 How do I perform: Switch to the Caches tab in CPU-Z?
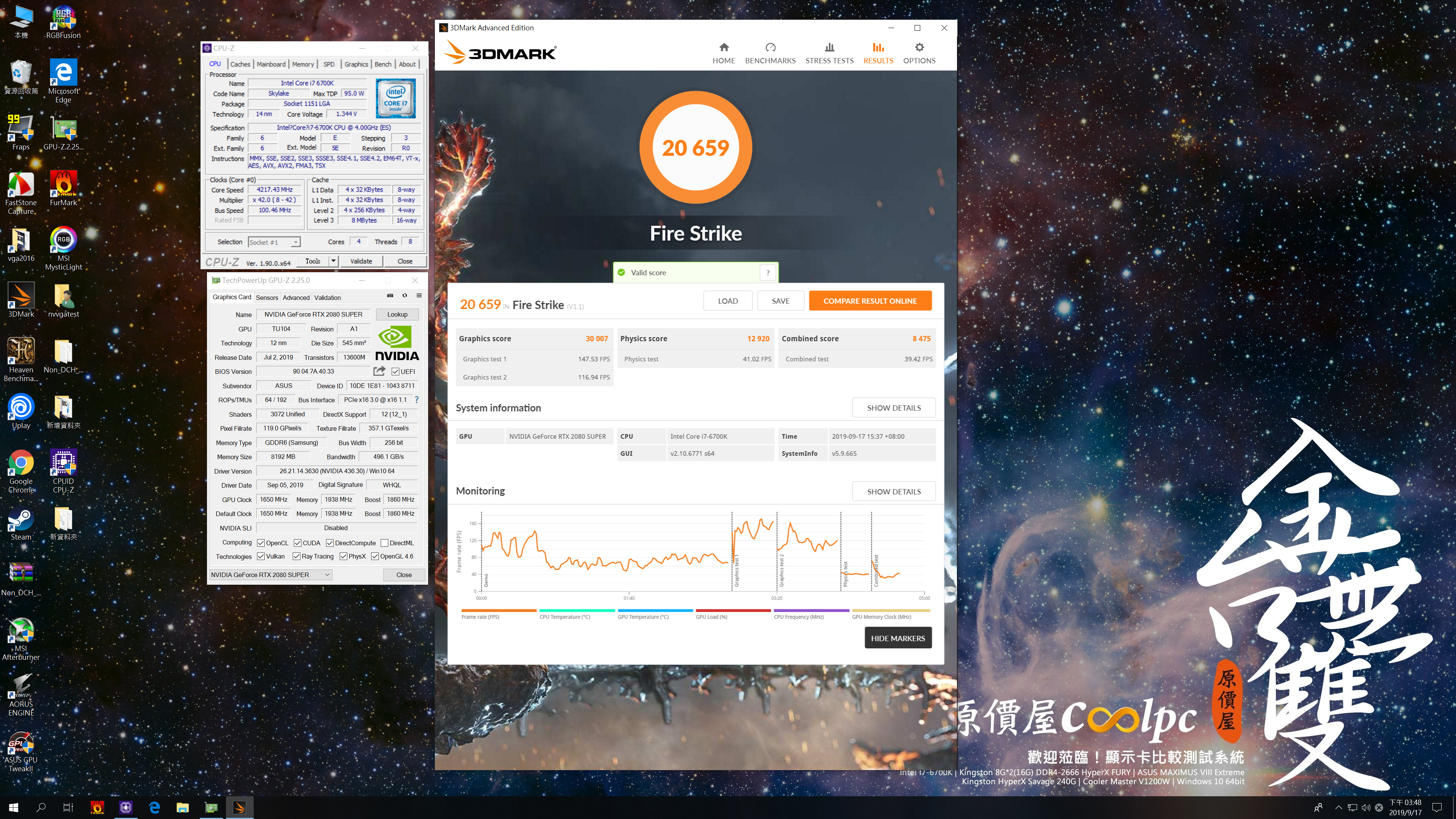pos(240,64)
